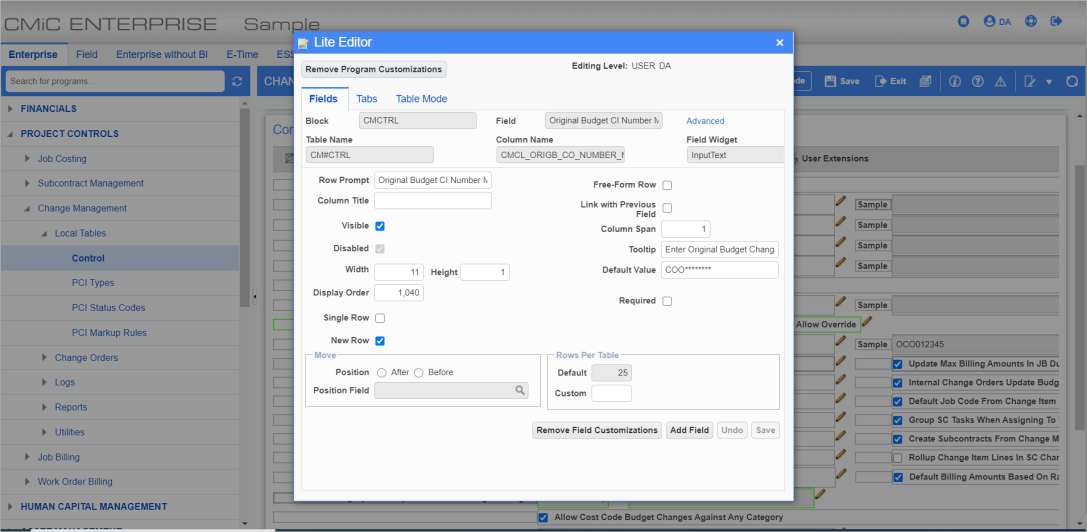1087x532 pixels.
Task: Click the Column Title input field
Action: coord(433,201)
